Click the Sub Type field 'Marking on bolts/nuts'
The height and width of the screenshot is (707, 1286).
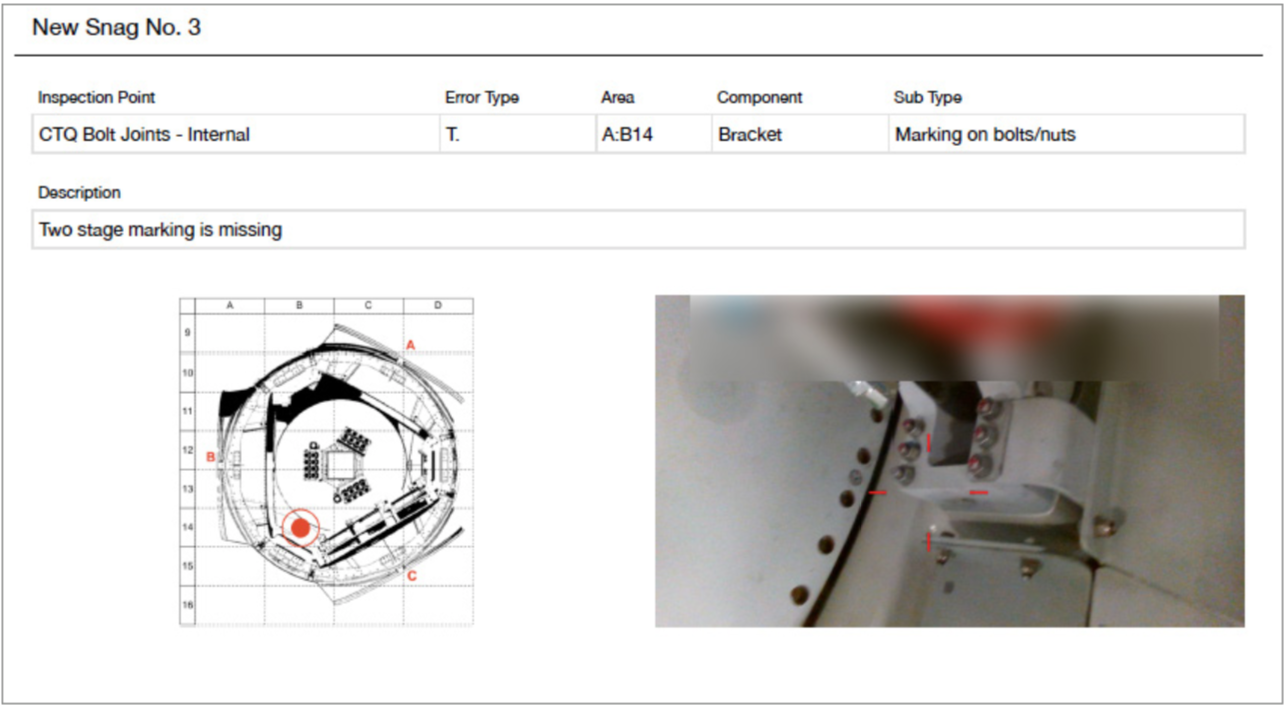click(x=1067, y=134)
